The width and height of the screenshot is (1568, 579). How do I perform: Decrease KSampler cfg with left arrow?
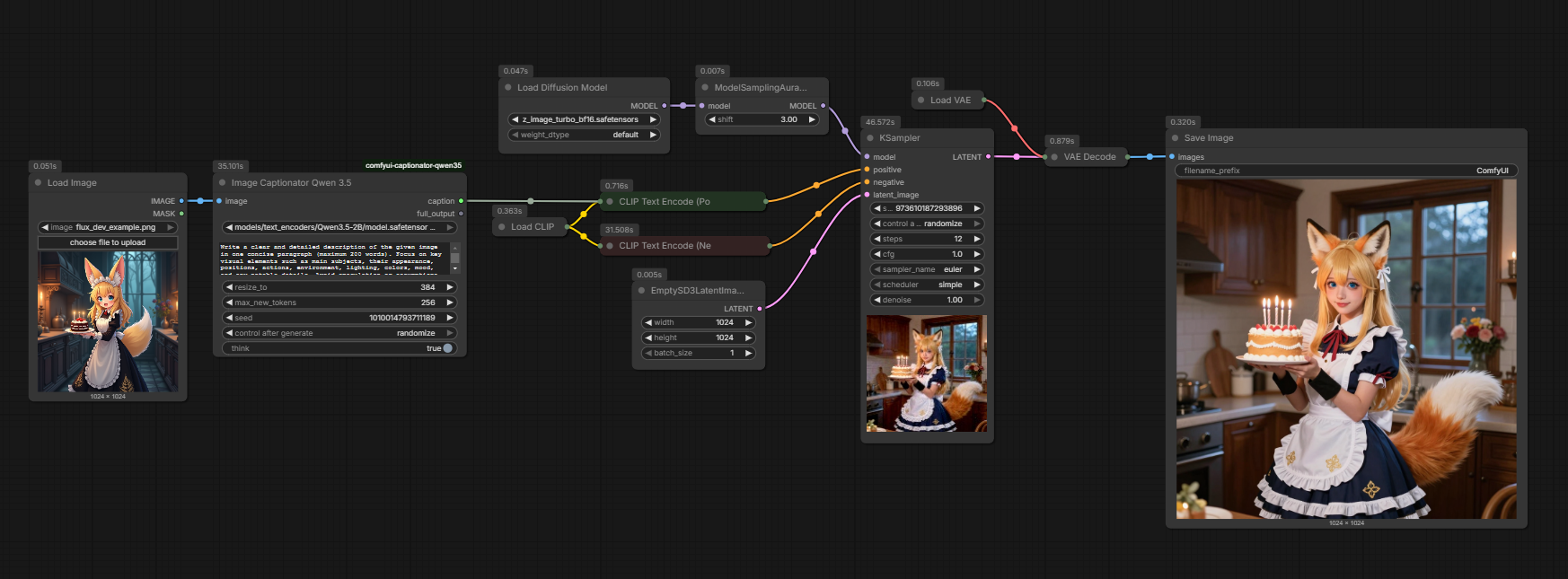pyautogui.click(x=877, y=254)
